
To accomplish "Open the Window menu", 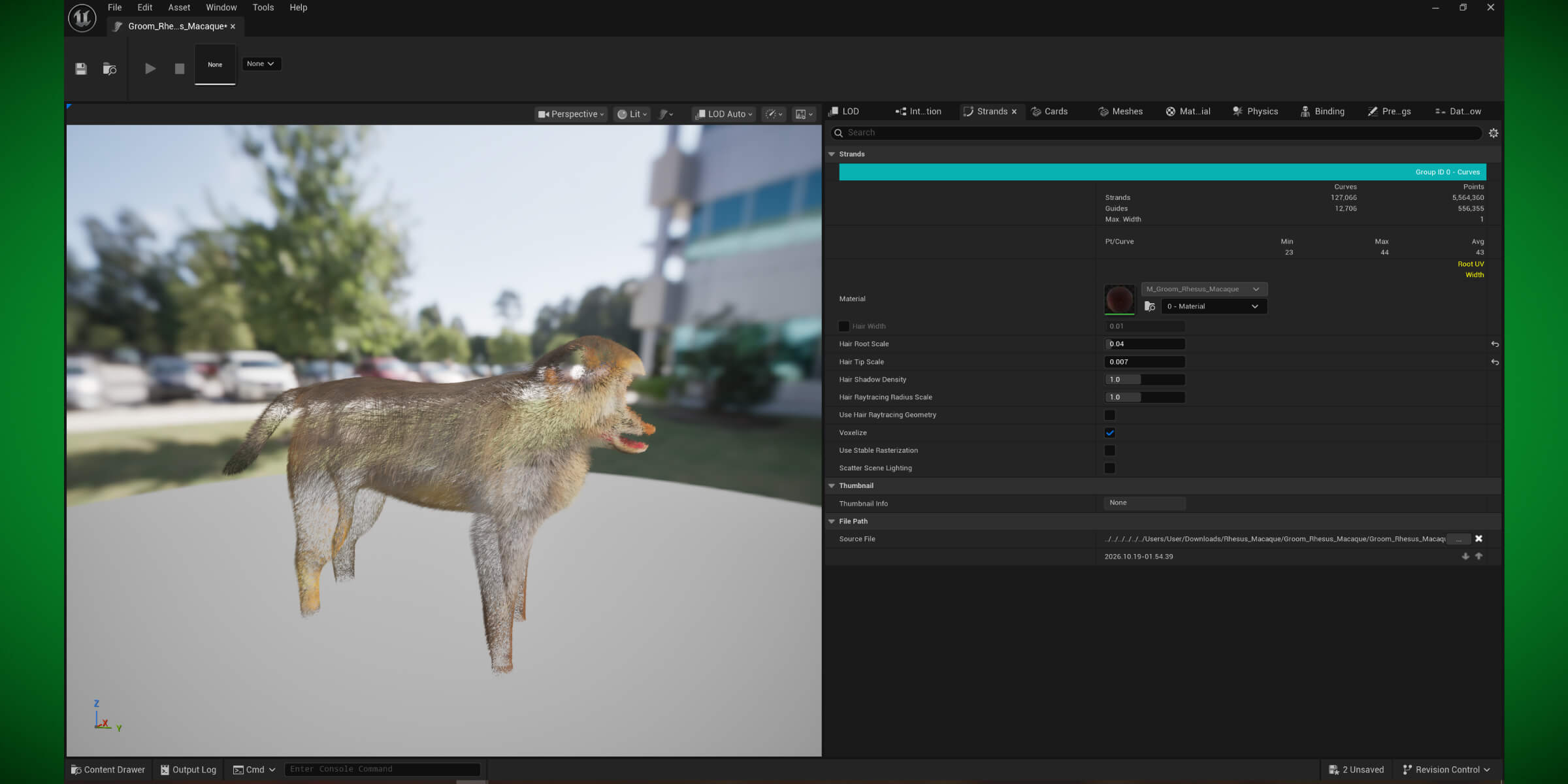I will click(221, 7).
